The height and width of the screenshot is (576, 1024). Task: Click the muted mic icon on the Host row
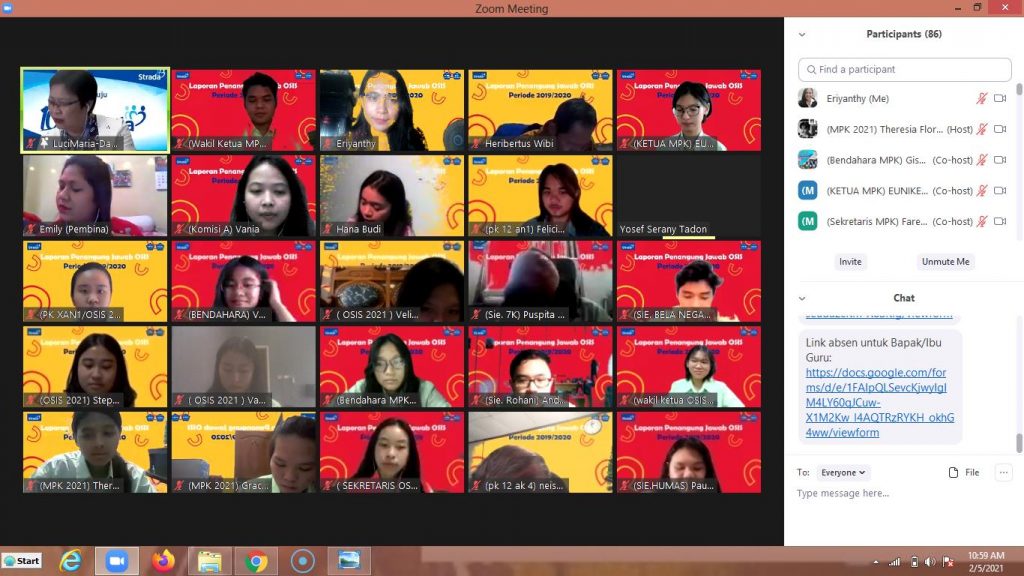tap(982, 129)
